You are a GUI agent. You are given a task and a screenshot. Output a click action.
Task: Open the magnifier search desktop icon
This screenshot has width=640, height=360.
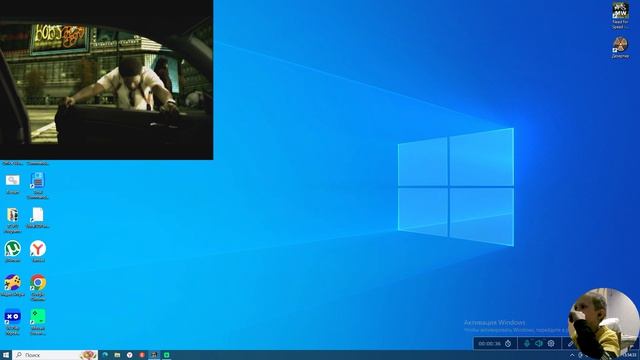13,180
